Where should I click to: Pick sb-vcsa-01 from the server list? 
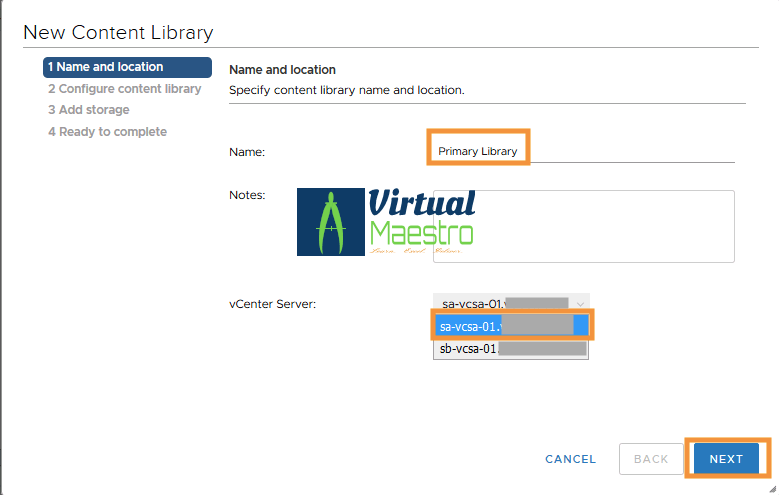[x=511, y=349]
